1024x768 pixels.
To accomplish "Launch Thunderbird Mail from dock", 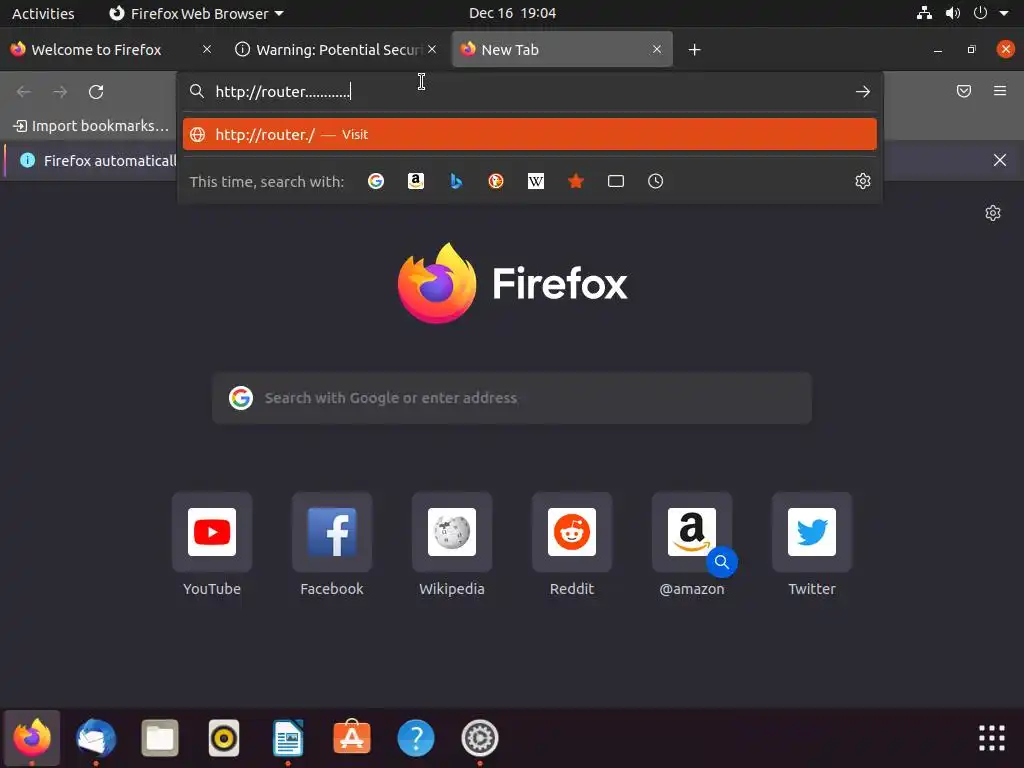I will [96, 738].
